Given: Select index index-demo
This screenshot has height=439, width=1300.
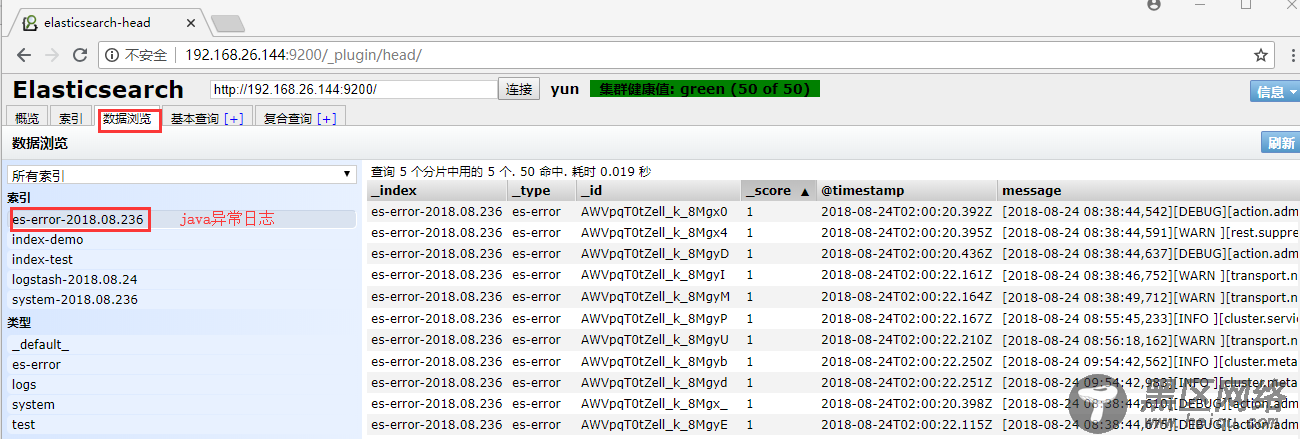Looking at the screenshot, I should (x=180, y=240).
